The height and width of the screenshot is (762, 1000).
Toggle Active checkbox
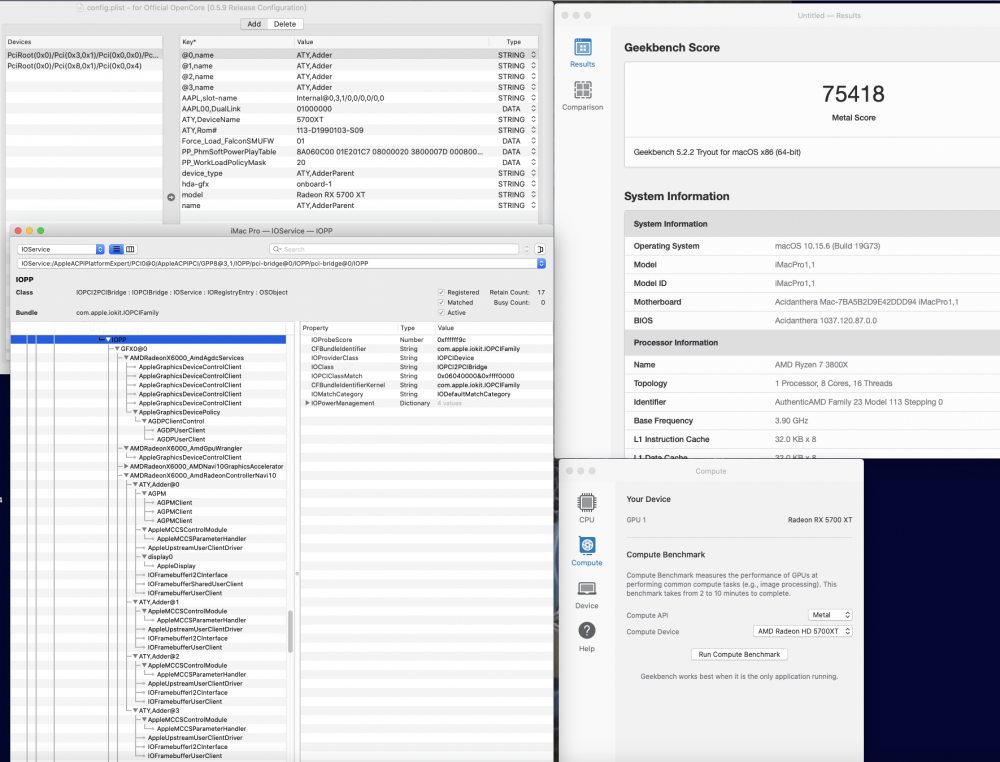[x=441, y=312]
